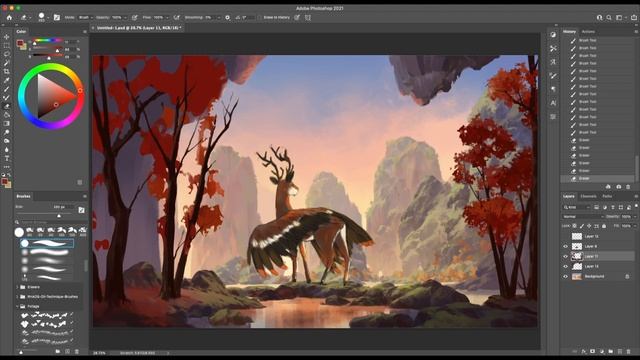Image resolution: width=640 pixels, height=360 pixels.
Task: Create a new layer group folder
Action: (611, 351)
